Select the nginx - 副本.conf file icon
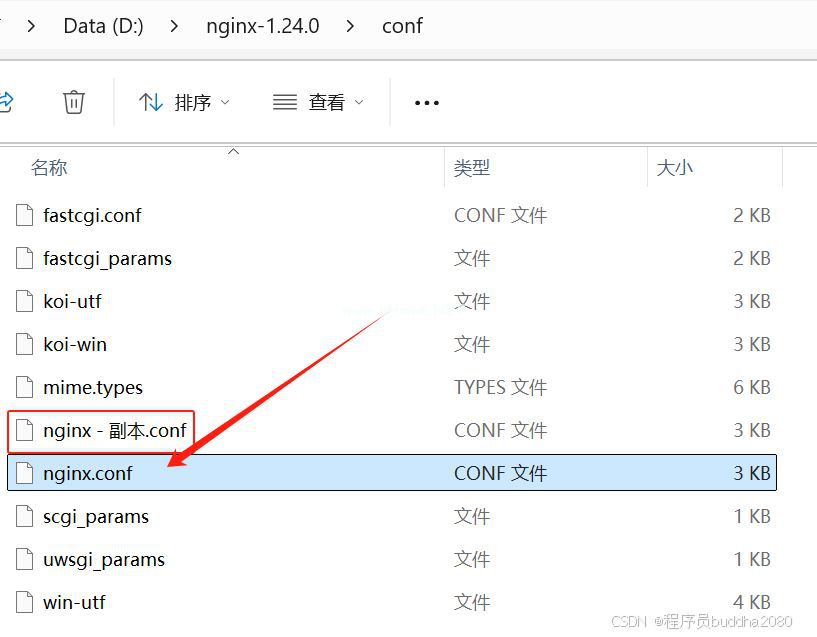Screen dimensions: 817x637 tap(24, 430)
